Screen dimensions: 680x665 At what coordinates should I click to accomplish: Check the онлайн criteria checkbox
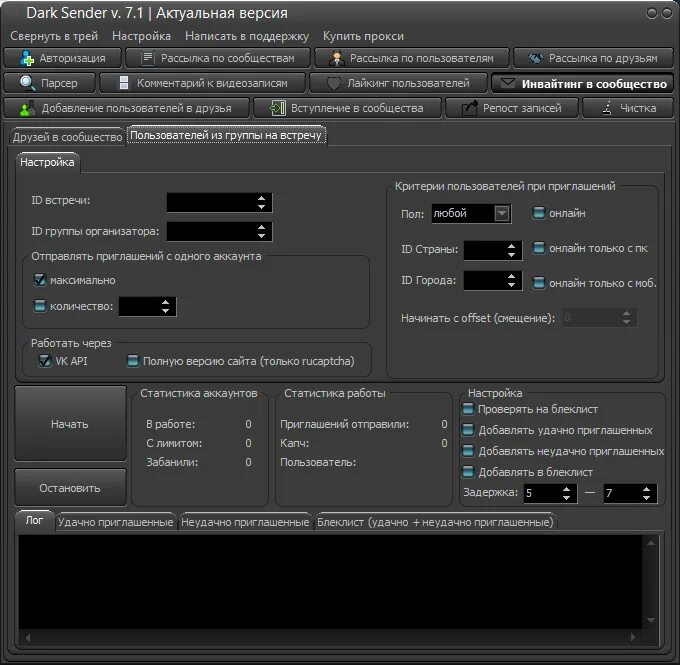(538, 213)
